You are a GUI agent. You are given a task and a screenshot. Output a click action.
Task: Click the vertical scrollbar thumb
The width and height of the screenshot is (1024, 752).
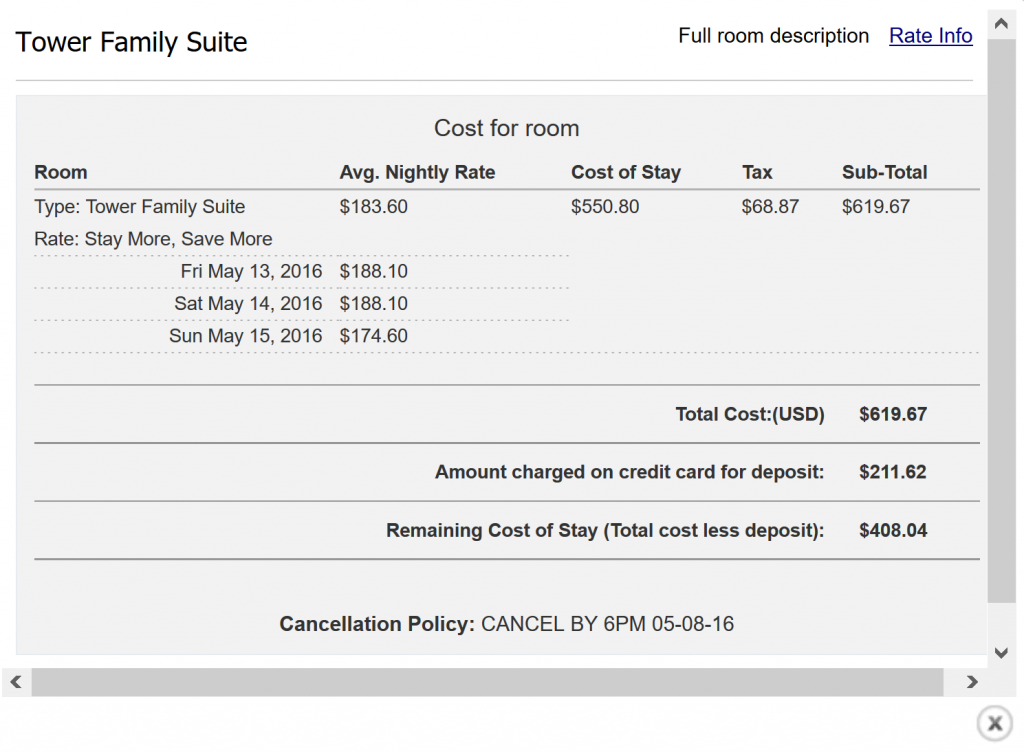pyautogui.click(x=1001, y=320)
